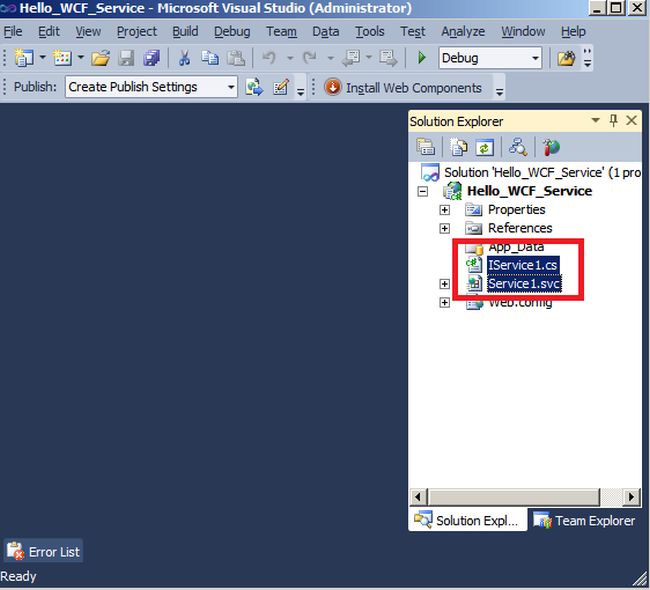650x590 pixels.
Task: Click the Add New Item toolbar icon
Action: coord(62,58)
